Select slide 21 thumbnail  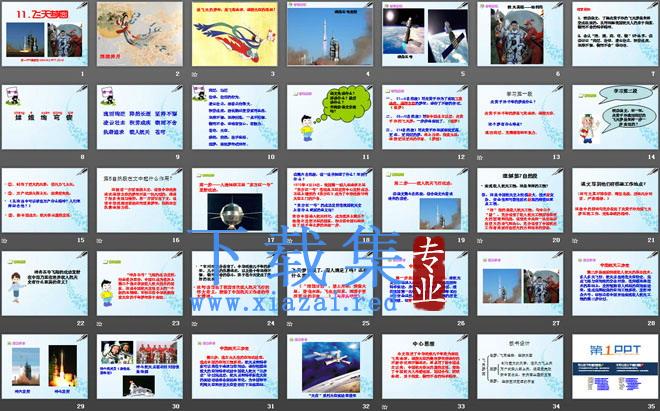[615, 200]
